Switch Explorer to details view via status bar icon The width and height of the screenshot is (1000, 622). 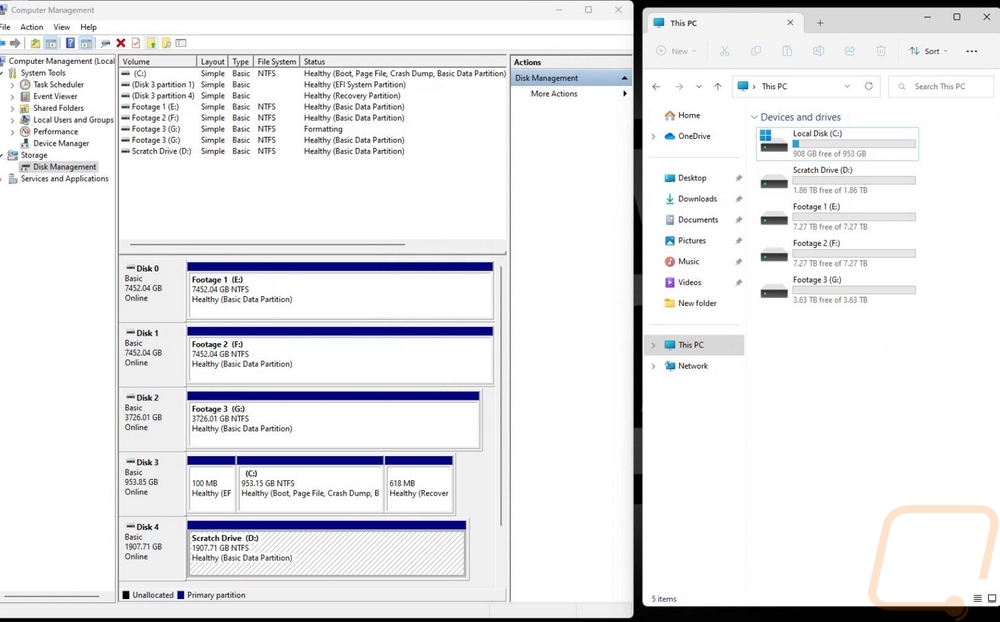[x=978, y=598]
